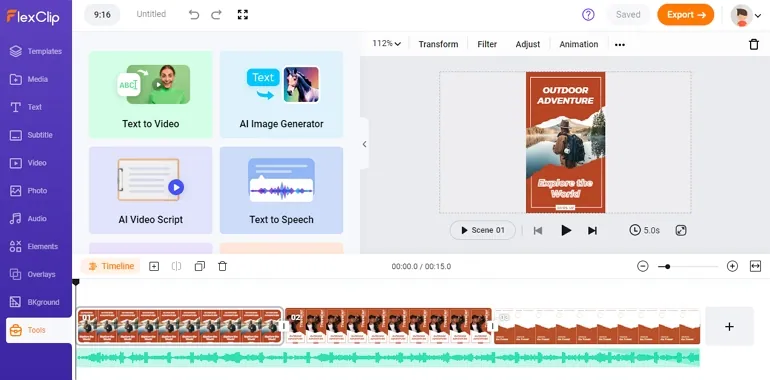
Task: Click the 00:00.0 / 00:15.0 time display
Action: coord(421,267)
